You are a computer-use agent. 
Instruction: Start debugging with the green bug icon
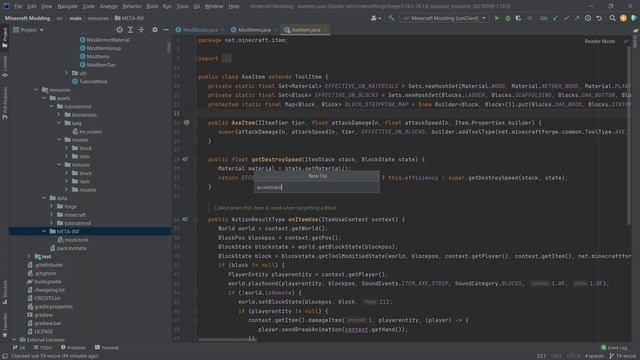pyautogui.click(x=508, y=18)
